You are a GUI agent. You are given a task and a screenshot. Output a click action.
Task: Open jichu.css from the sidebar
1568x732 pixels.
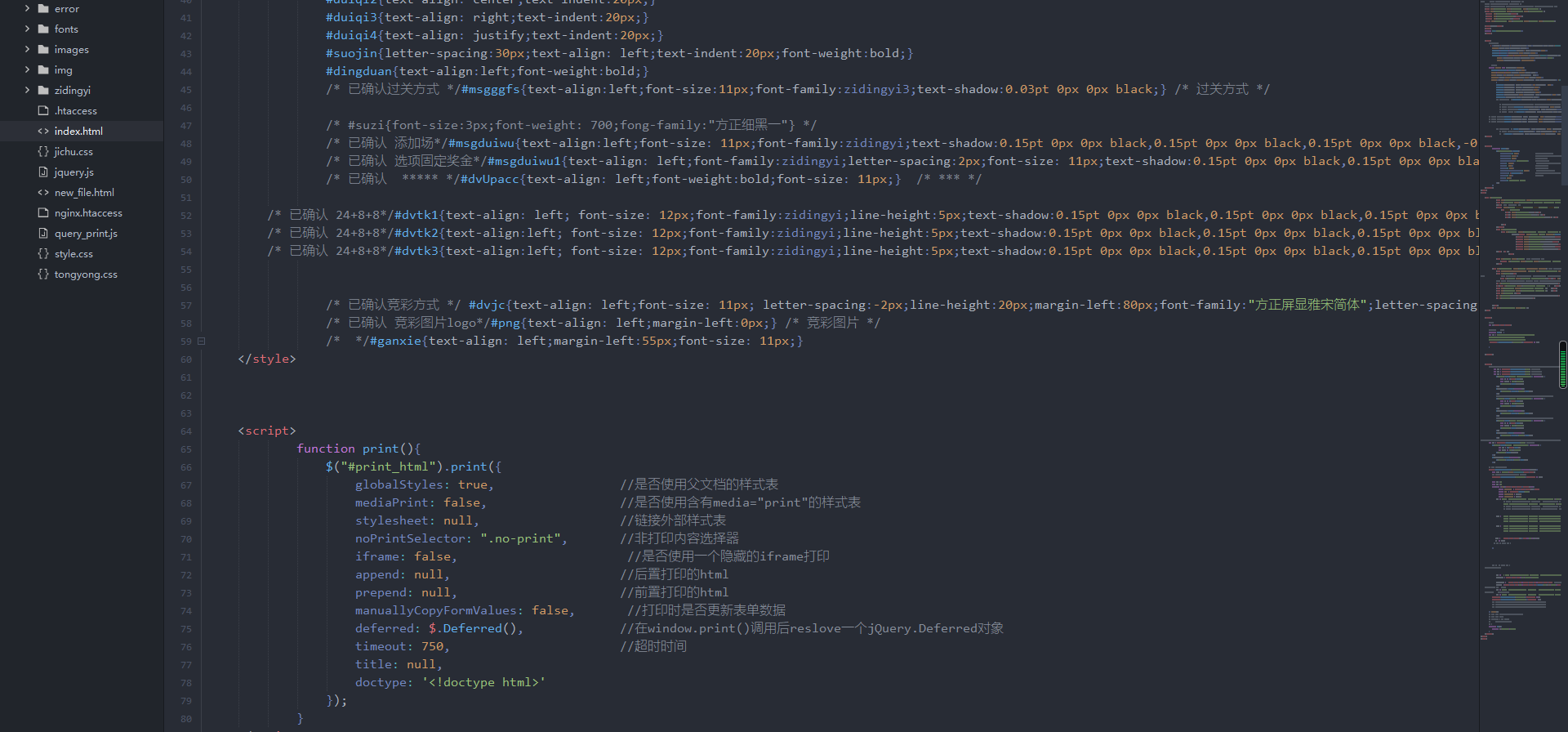(x=73, y=151)
